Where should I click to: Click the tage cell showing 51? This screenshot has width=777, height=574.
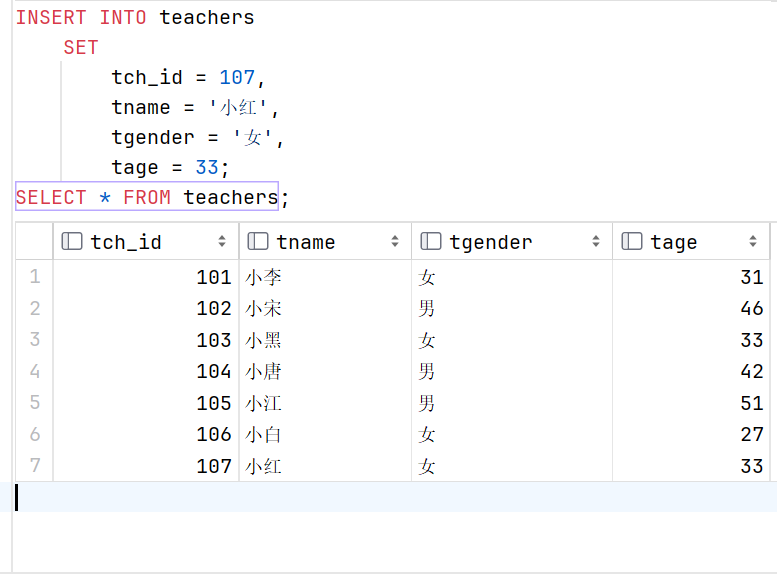click(691, 403)
